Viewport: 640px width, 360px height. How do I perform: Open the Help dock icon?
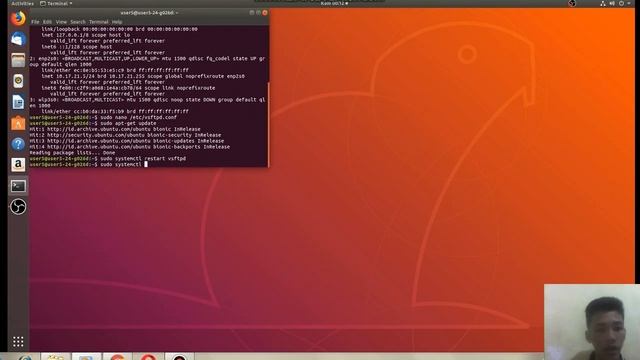pos(18,144)
